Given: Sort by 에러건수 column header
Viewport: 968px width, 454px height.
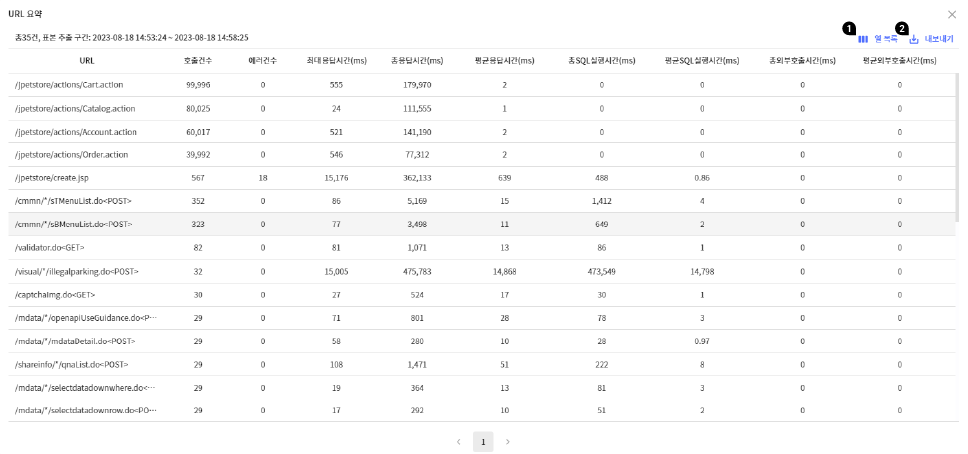Looking at the screenshot, I should tap(263, 61).
